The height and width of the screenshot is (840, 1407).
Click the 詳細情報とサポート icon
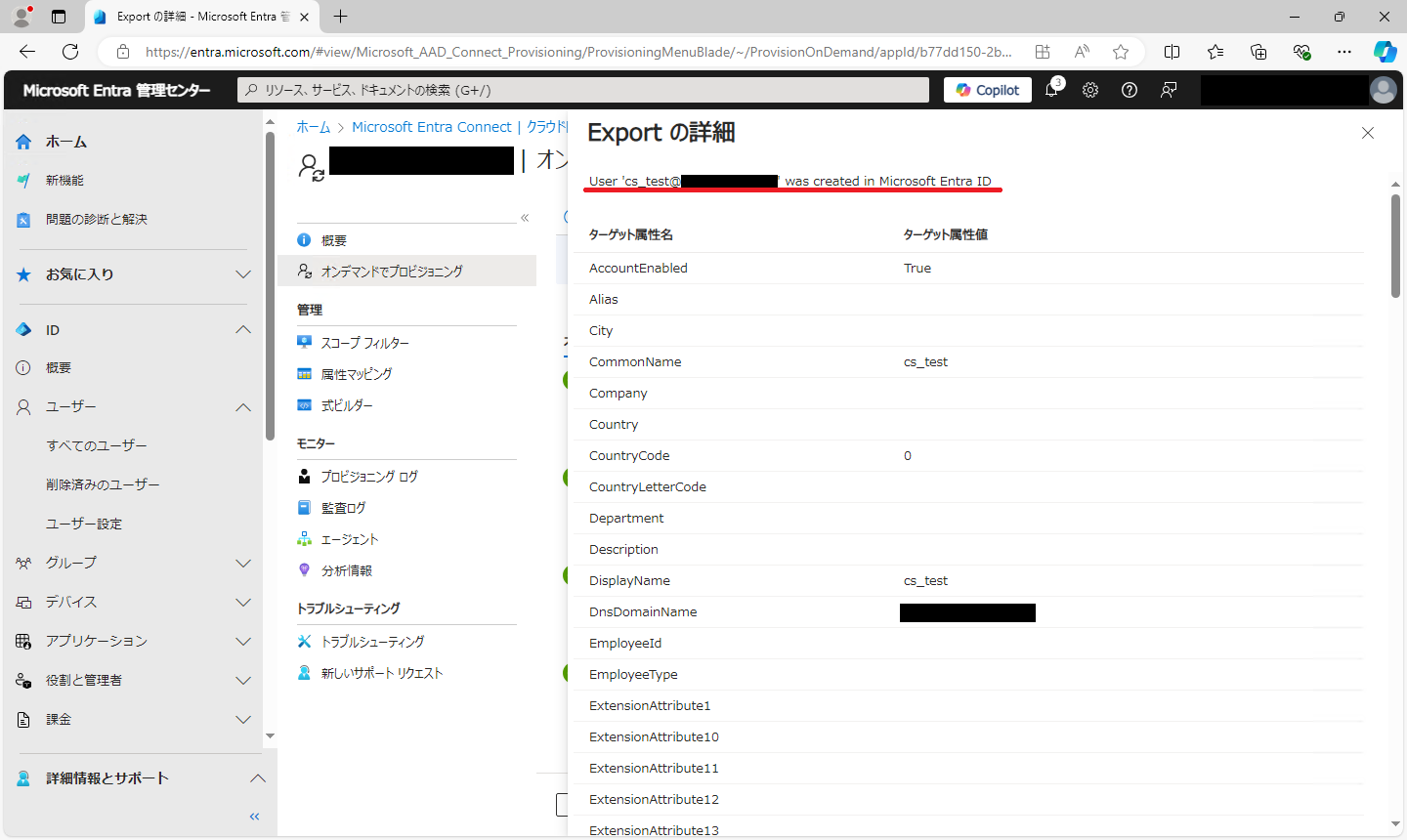click(x=23, y=778)
